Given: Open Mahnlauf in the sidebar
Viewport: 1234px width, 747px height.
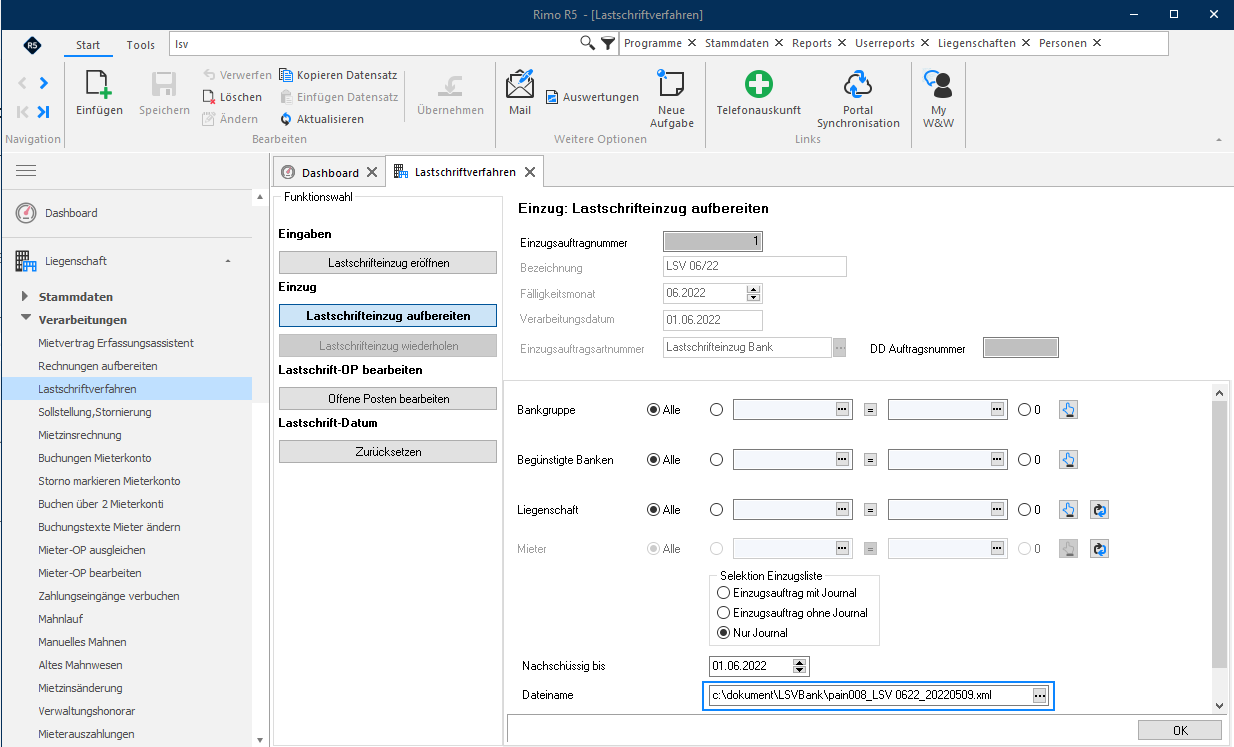Looking at the screenshot, I should coord(61,619).
